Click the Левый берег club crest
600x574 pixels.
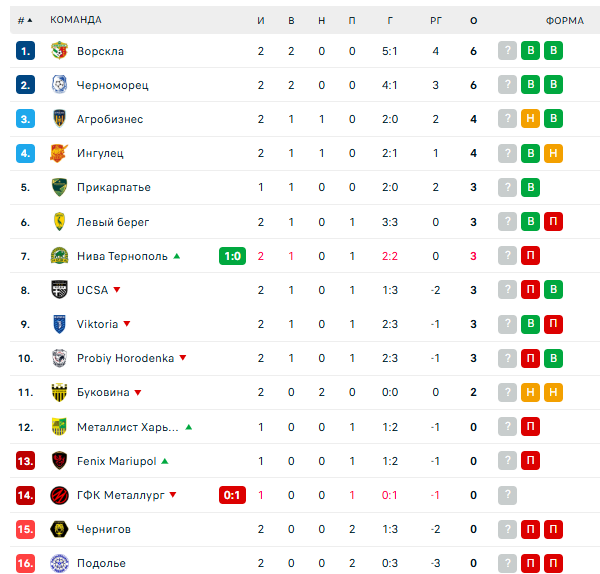[58, 222]
